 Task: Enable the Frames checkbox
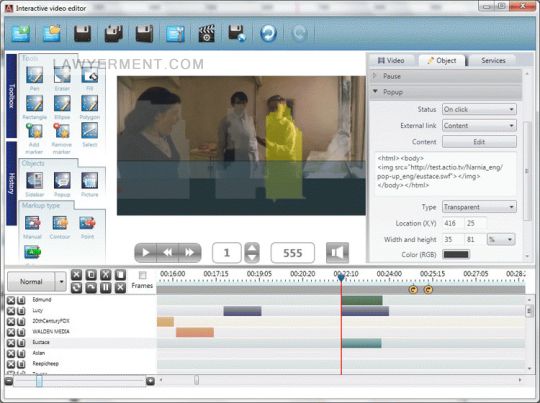pyautogui.click(x=142, y=275)
